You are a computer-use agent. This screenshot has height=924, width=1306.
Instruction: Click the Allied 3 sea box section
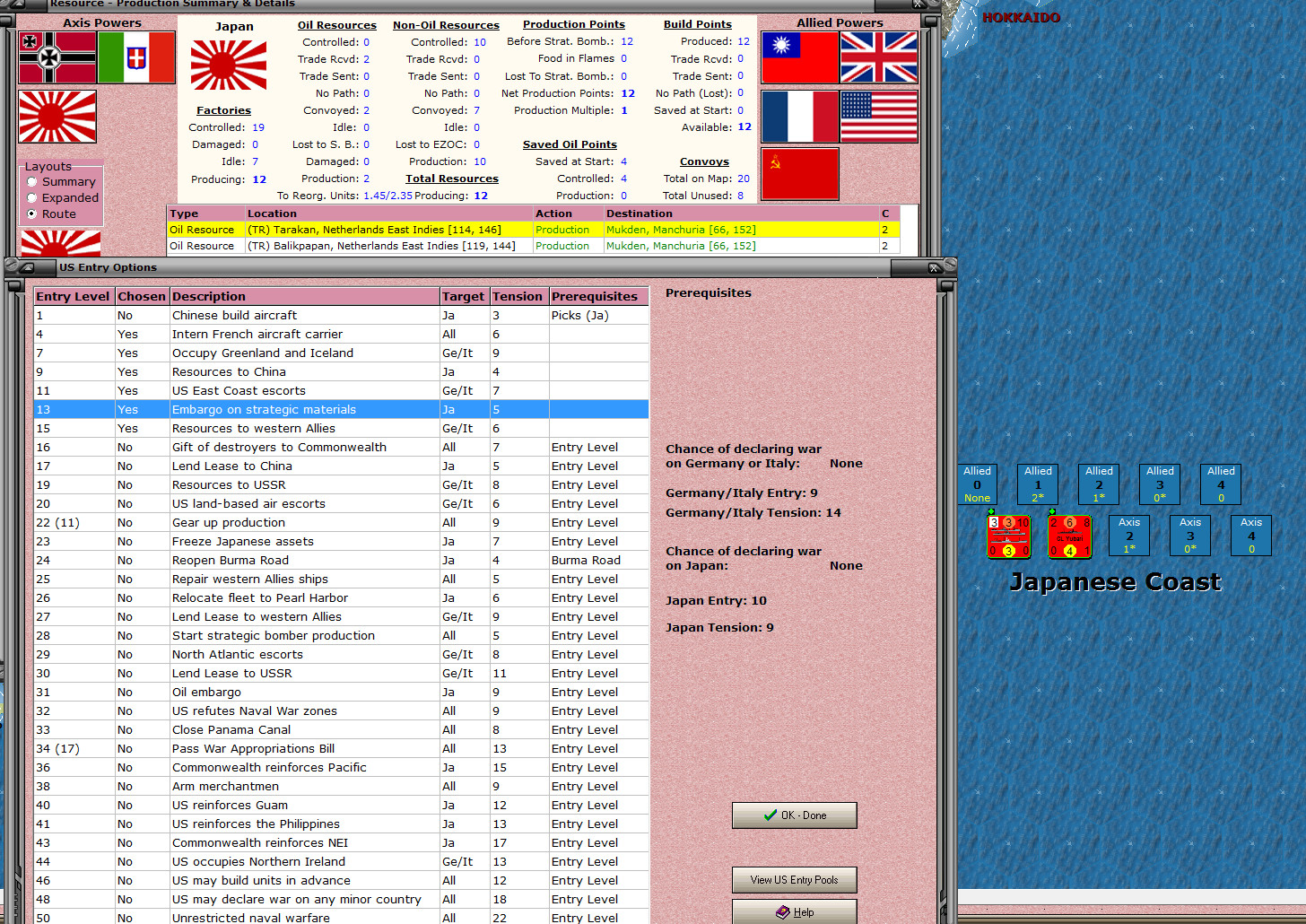pyautogui.click(x=1160, y=484)
